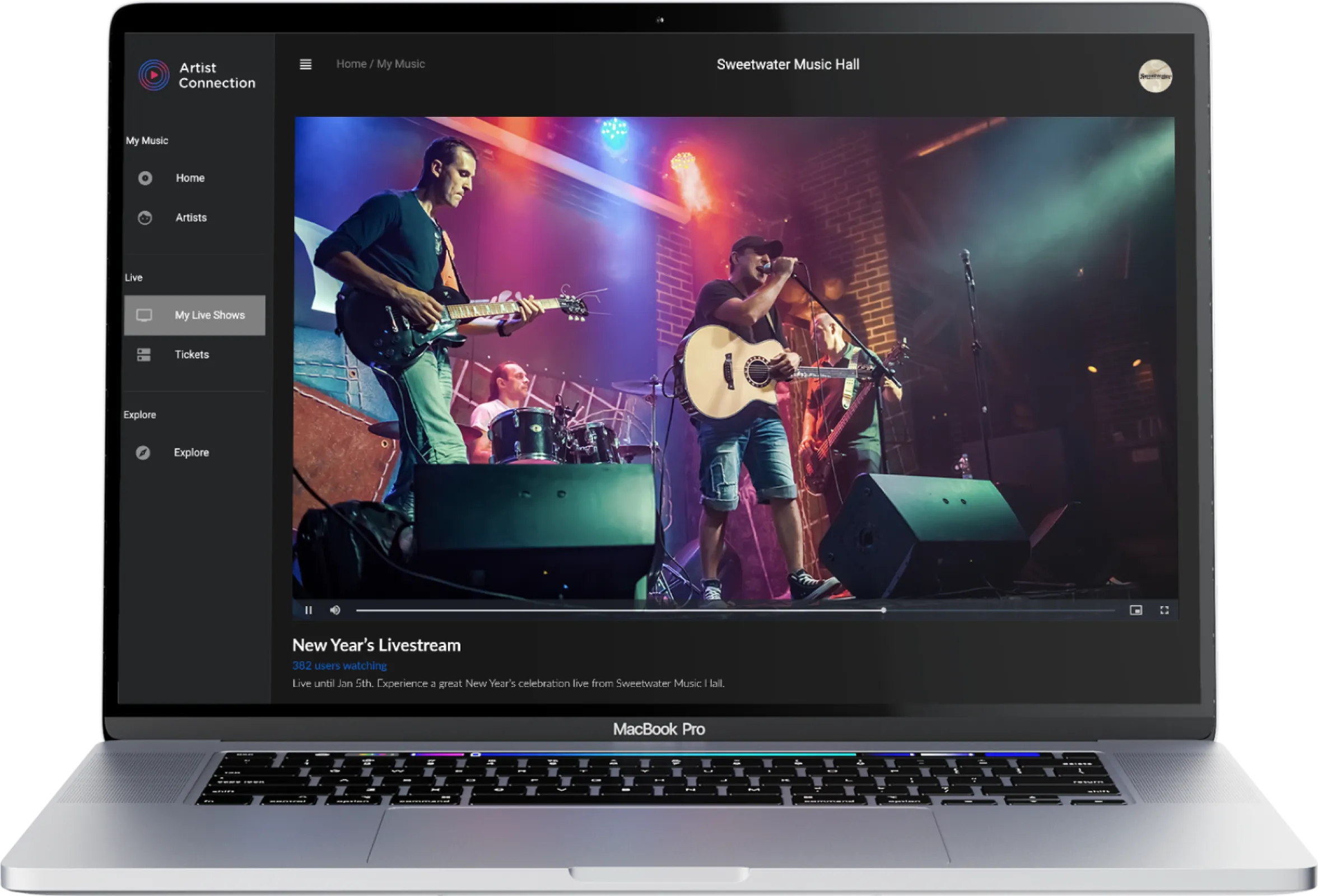The image size is (1318, 896).
Task: Click the Tickets sidebar icon
Action: [144, 355]
